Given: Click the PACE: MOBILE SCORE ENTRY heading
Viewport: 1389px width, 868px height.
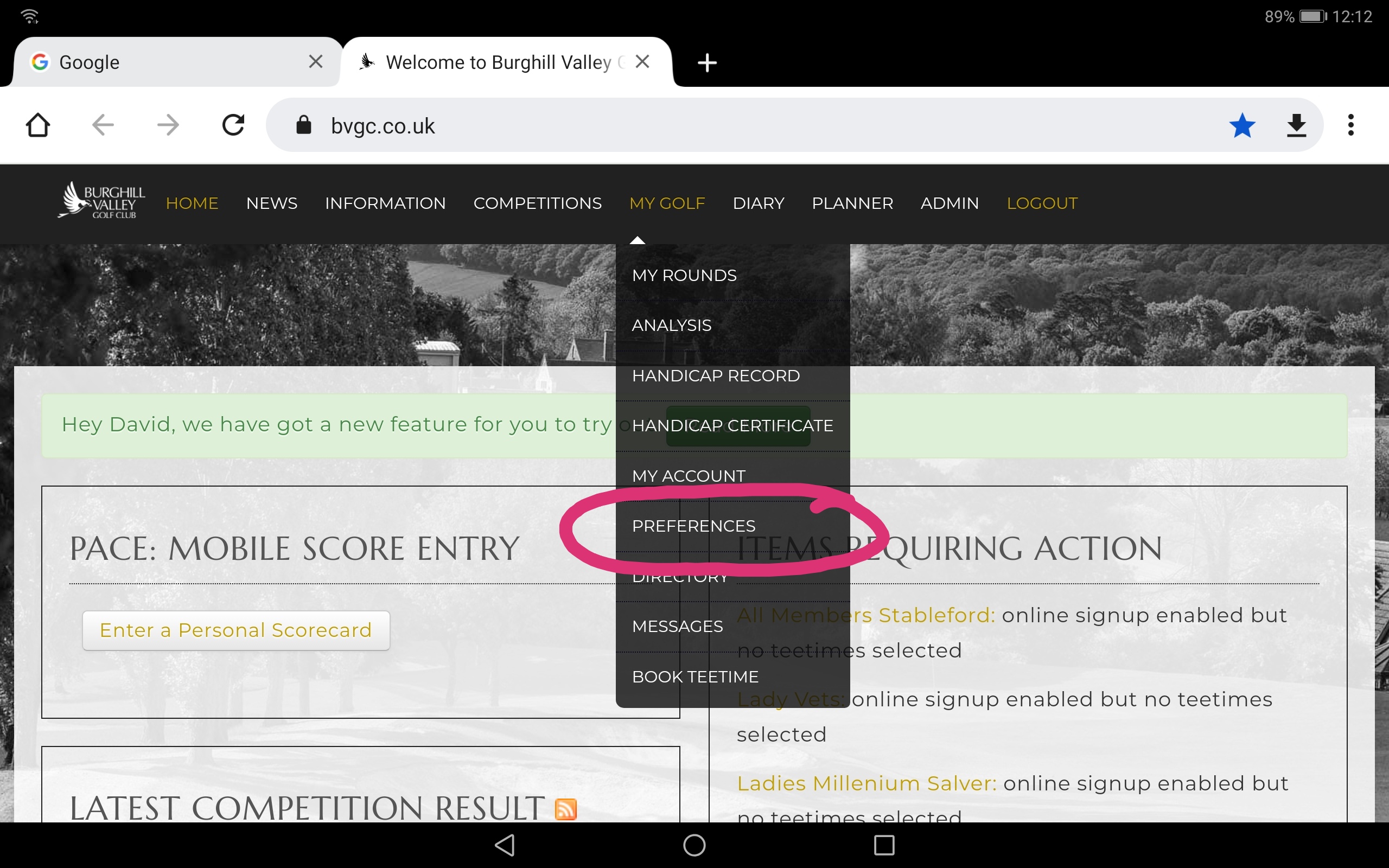Looking at the screenshot, I should point(295,549).
